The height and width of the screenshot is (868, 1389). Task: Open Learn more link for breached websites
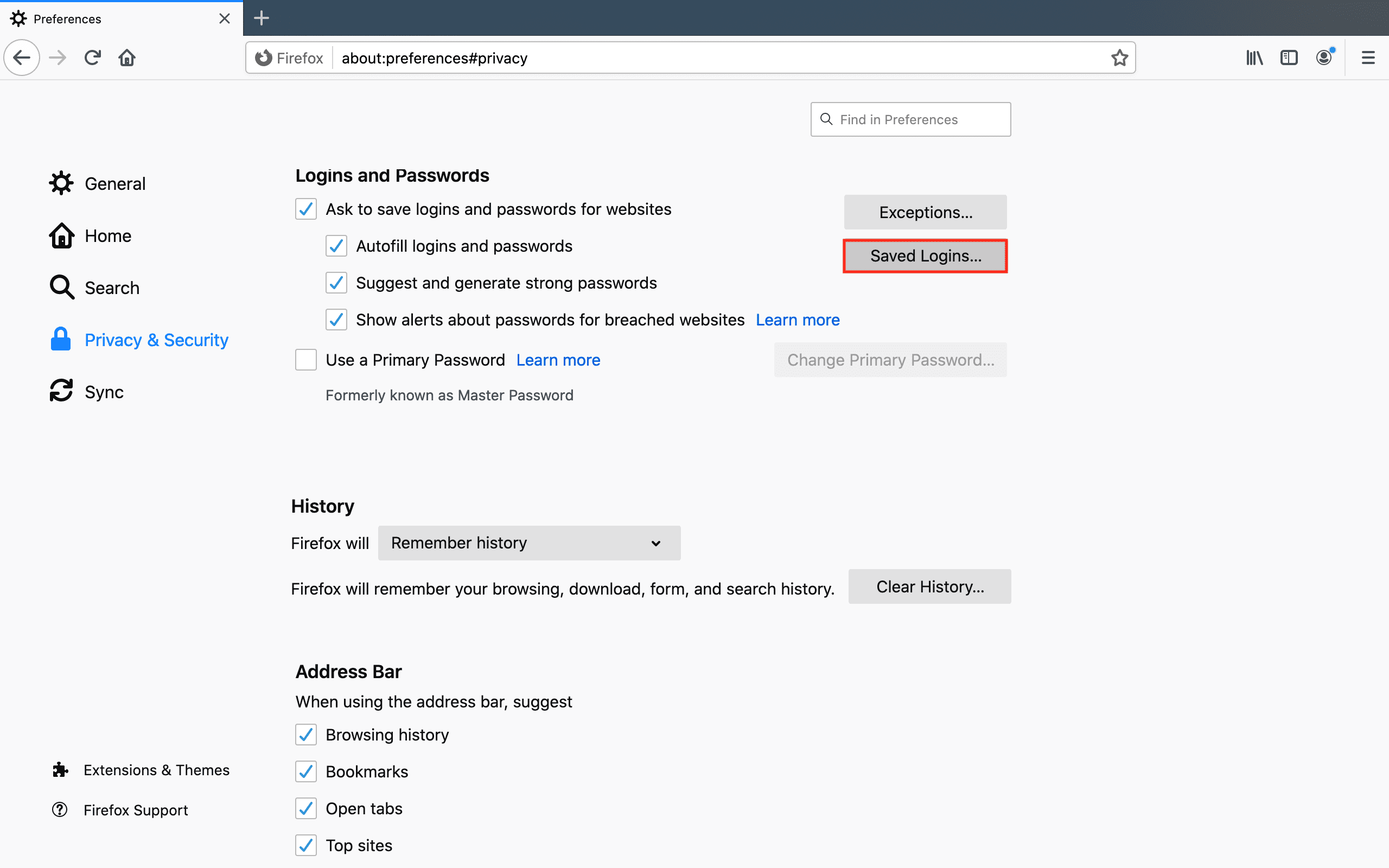[797, 320]
